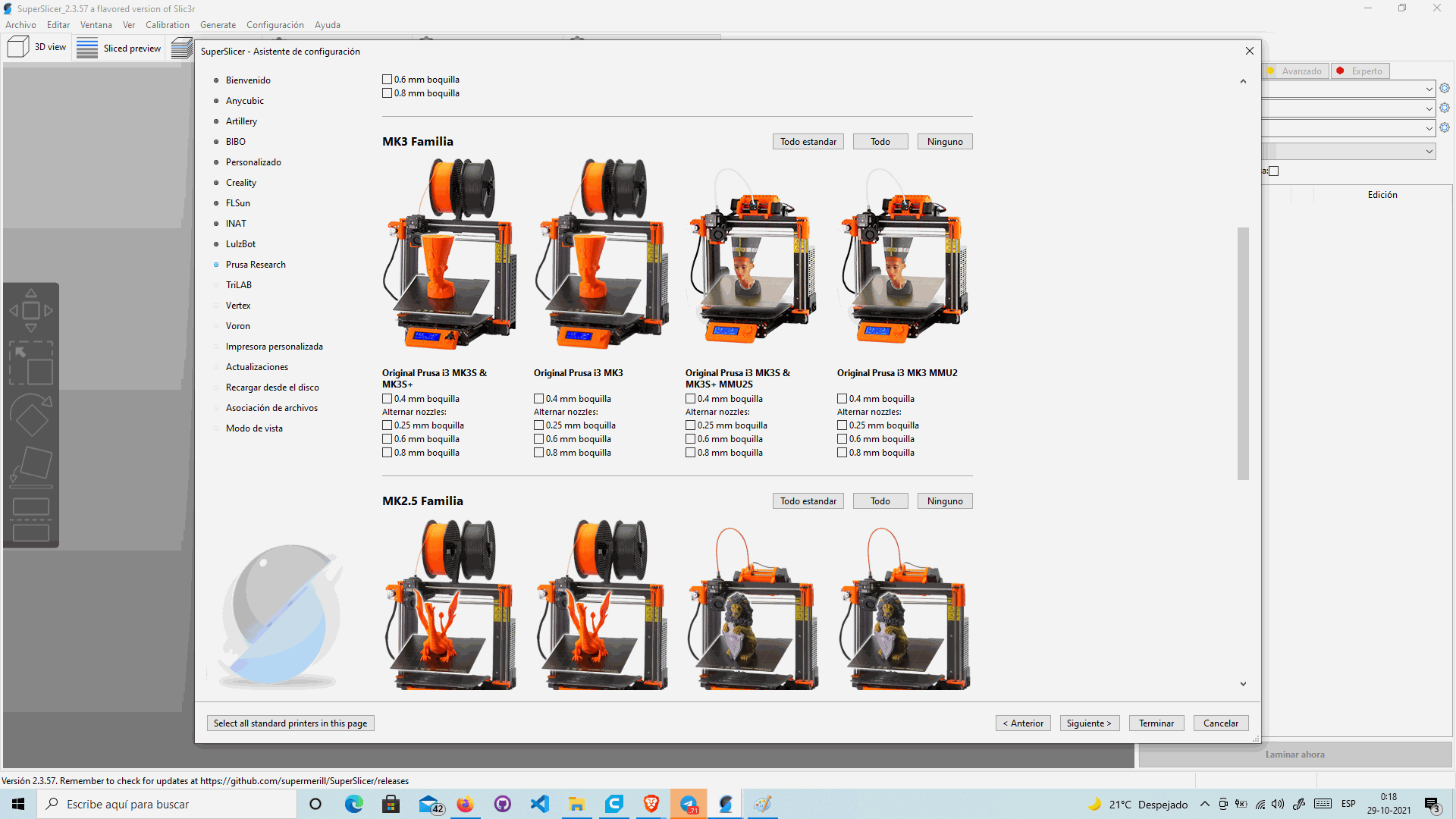Click the scroll down arrow in wizard
This screenshot has height=819, width=1456.
point(1243,684)
